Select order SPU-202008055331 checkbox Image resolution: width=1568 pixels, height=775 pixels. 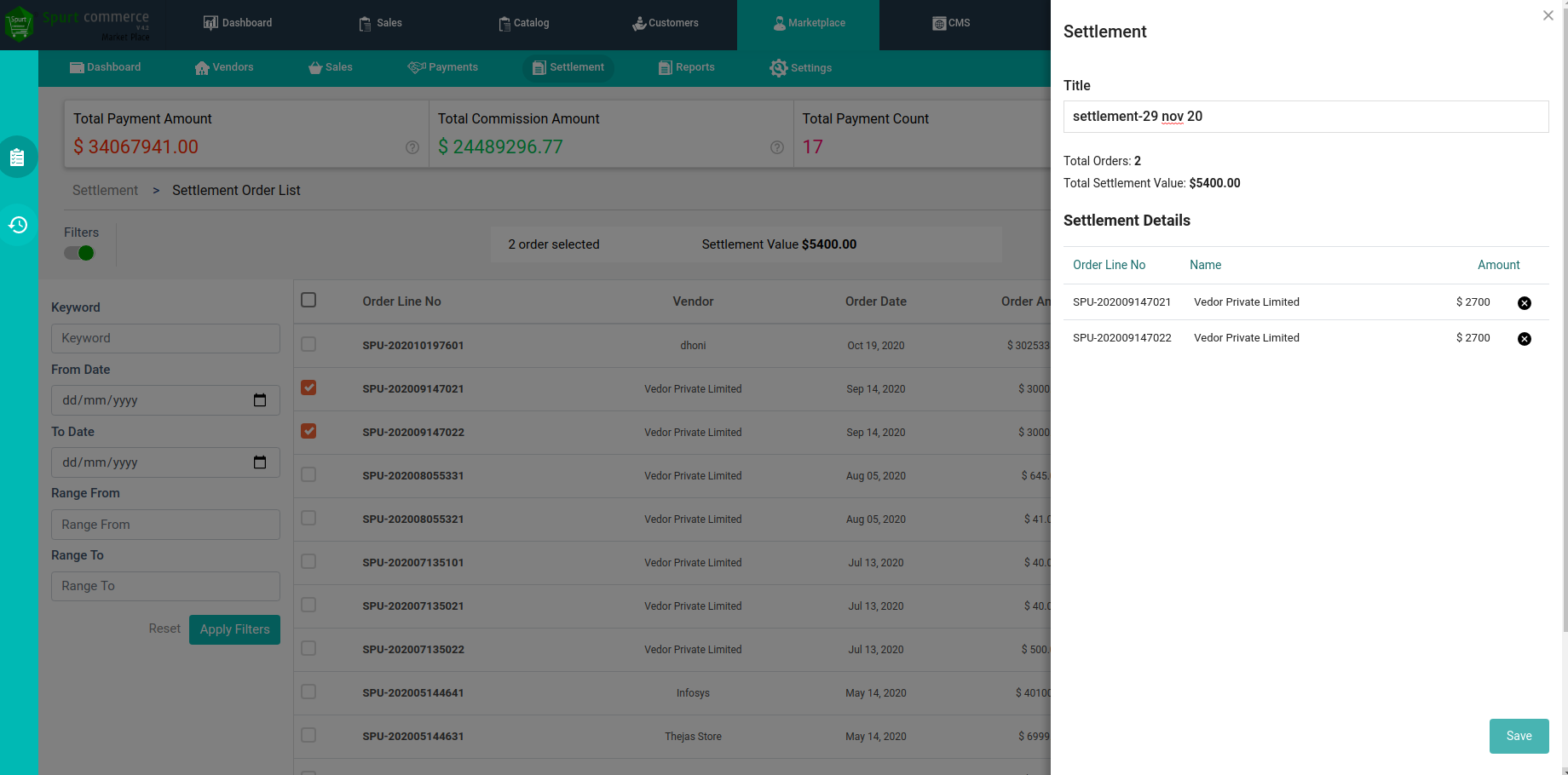[x=308, y=474]
